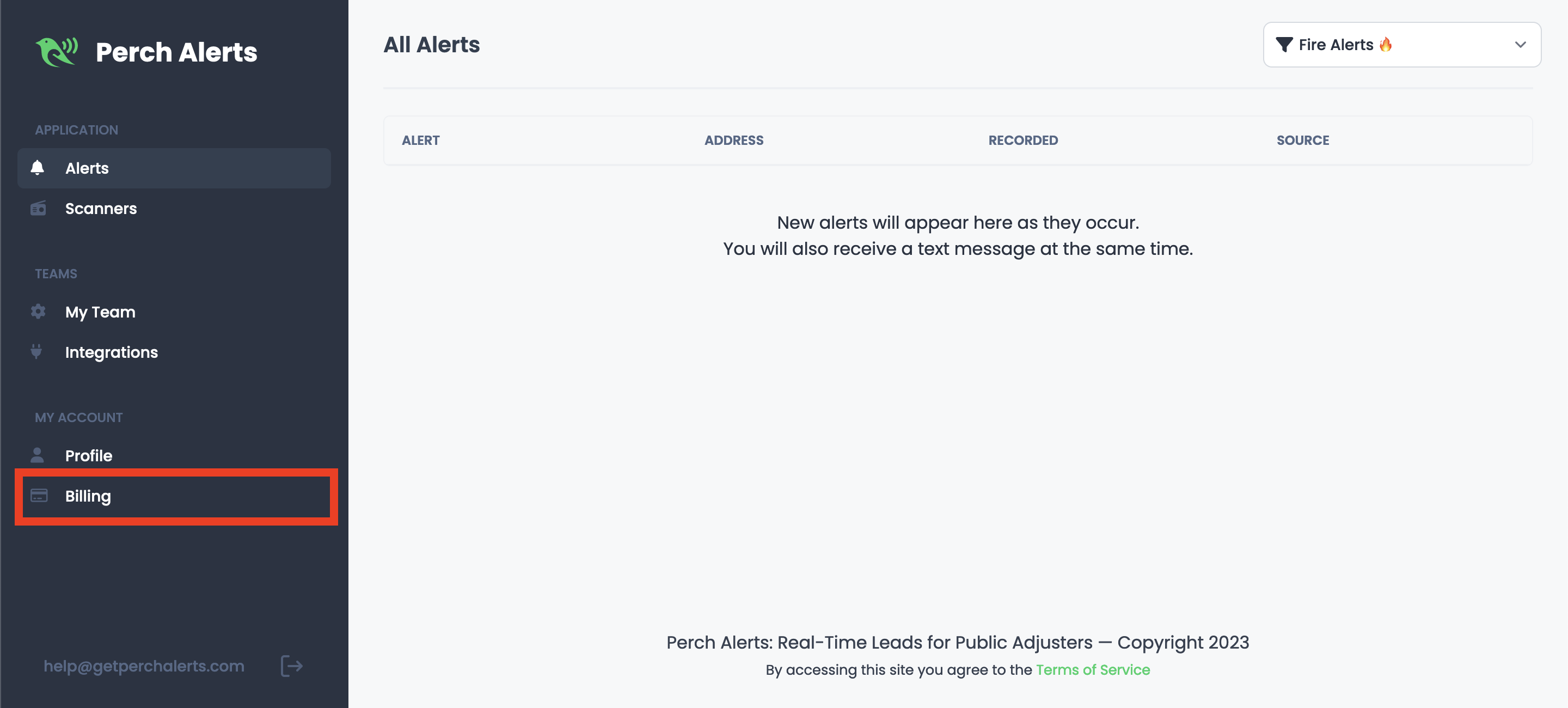Screen dimensions: 1568x708
Task: Click the Perch Alerts bird logo
Action: (x=57, y=52)
